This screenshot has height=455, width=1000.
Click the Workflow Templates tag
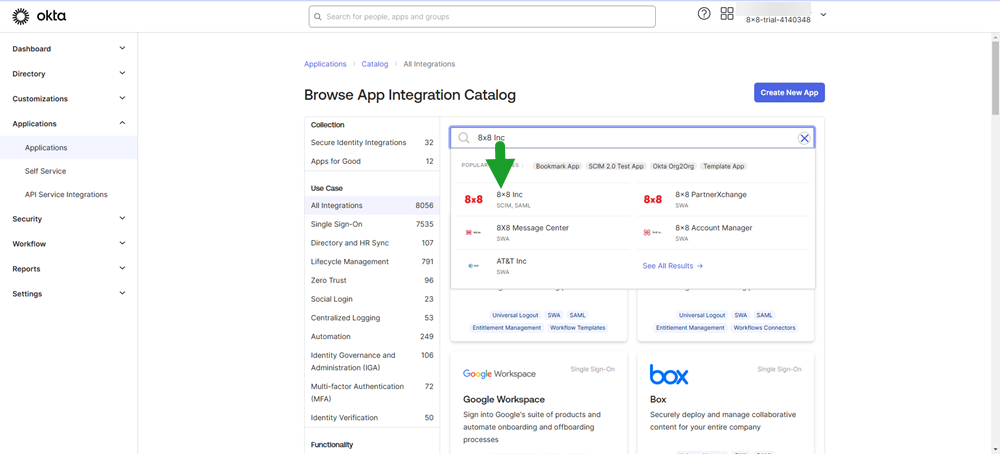(x=578, y=327)
